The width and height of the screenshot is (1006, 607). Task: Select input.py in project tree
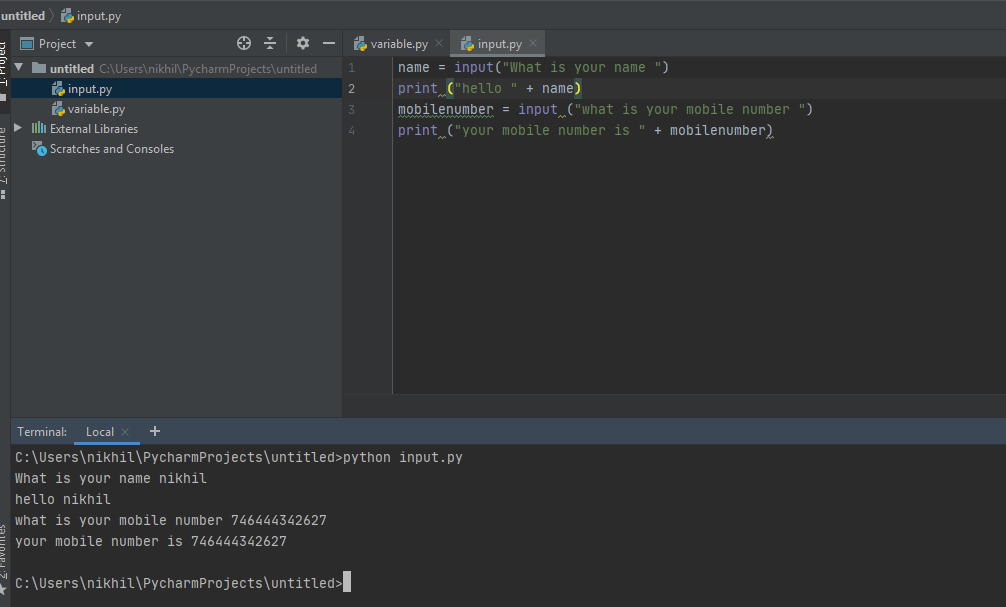(90, 89)
